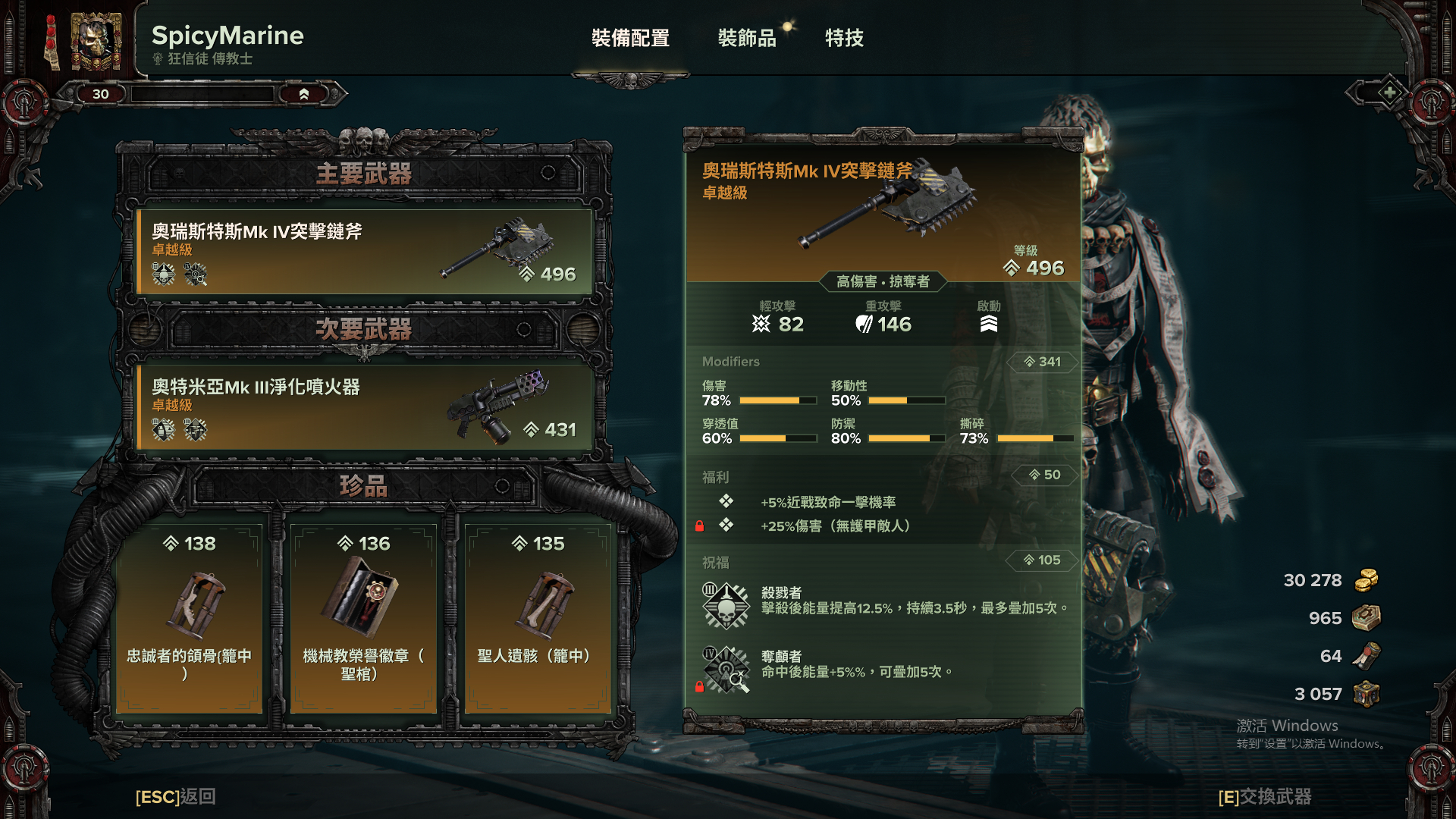This screenshot has height=819, width=1456.
Task: Toggle the red lock on +25%傷害 perk
Action: [x=700, y=526]
